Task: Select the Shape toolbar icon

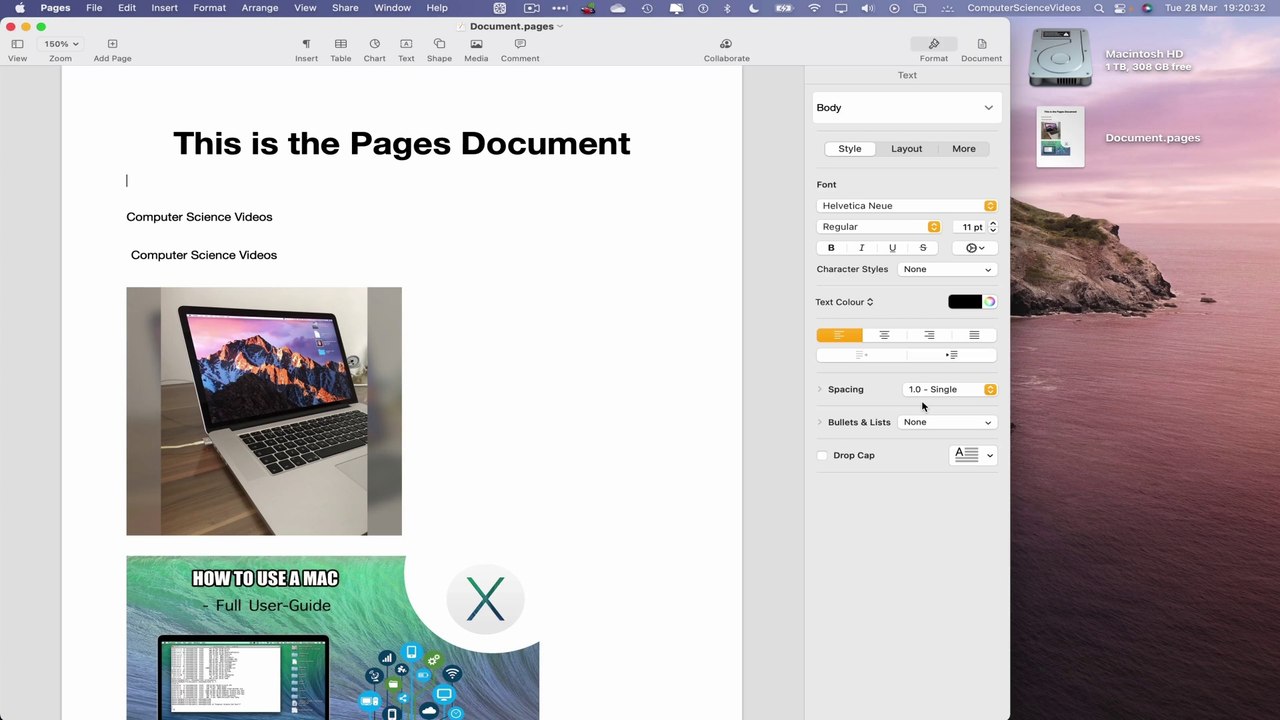Action: (x=439, y=49)
